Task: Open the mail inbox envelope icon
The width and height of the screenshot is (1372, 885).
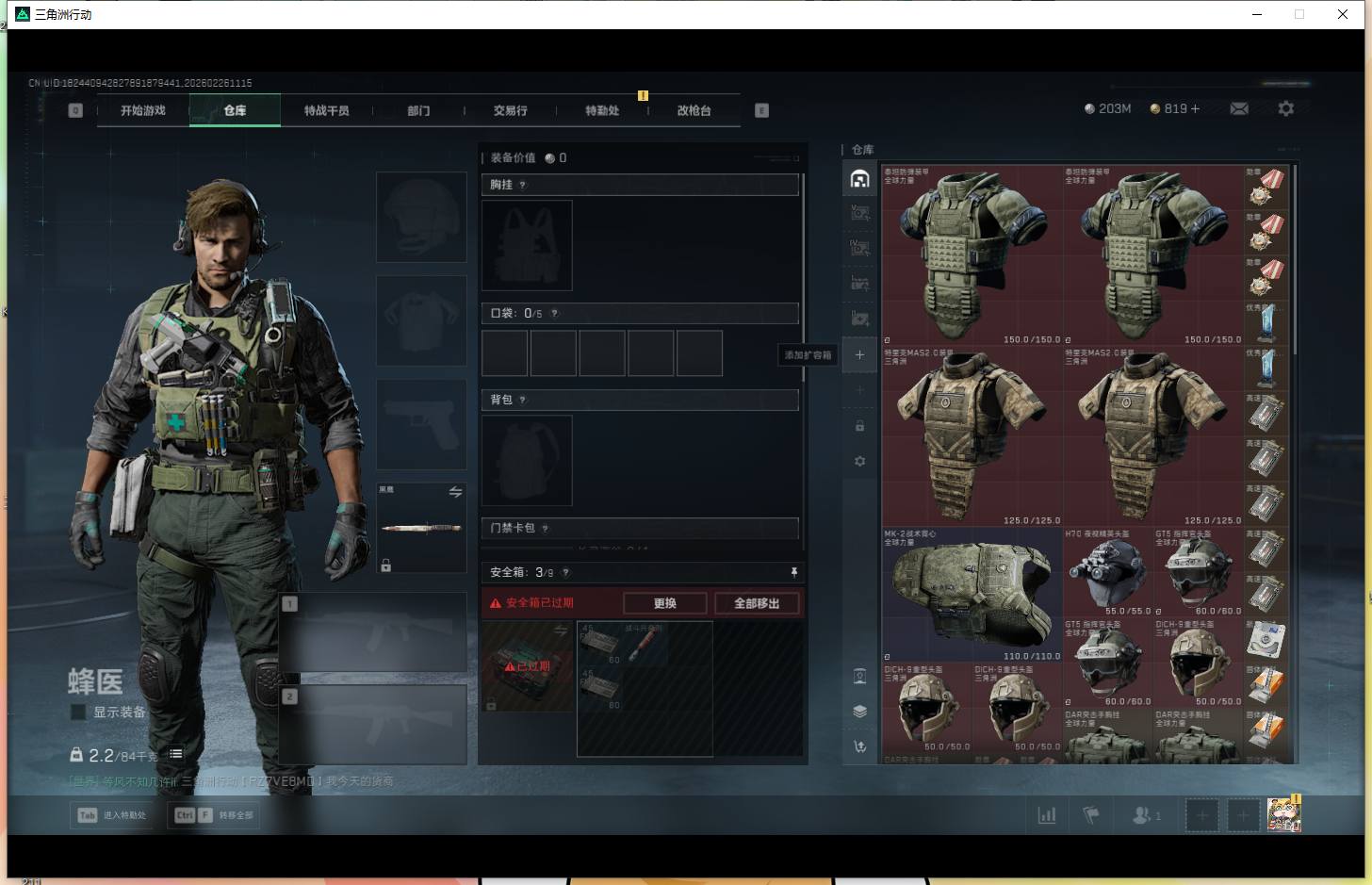Action: 1239,109
